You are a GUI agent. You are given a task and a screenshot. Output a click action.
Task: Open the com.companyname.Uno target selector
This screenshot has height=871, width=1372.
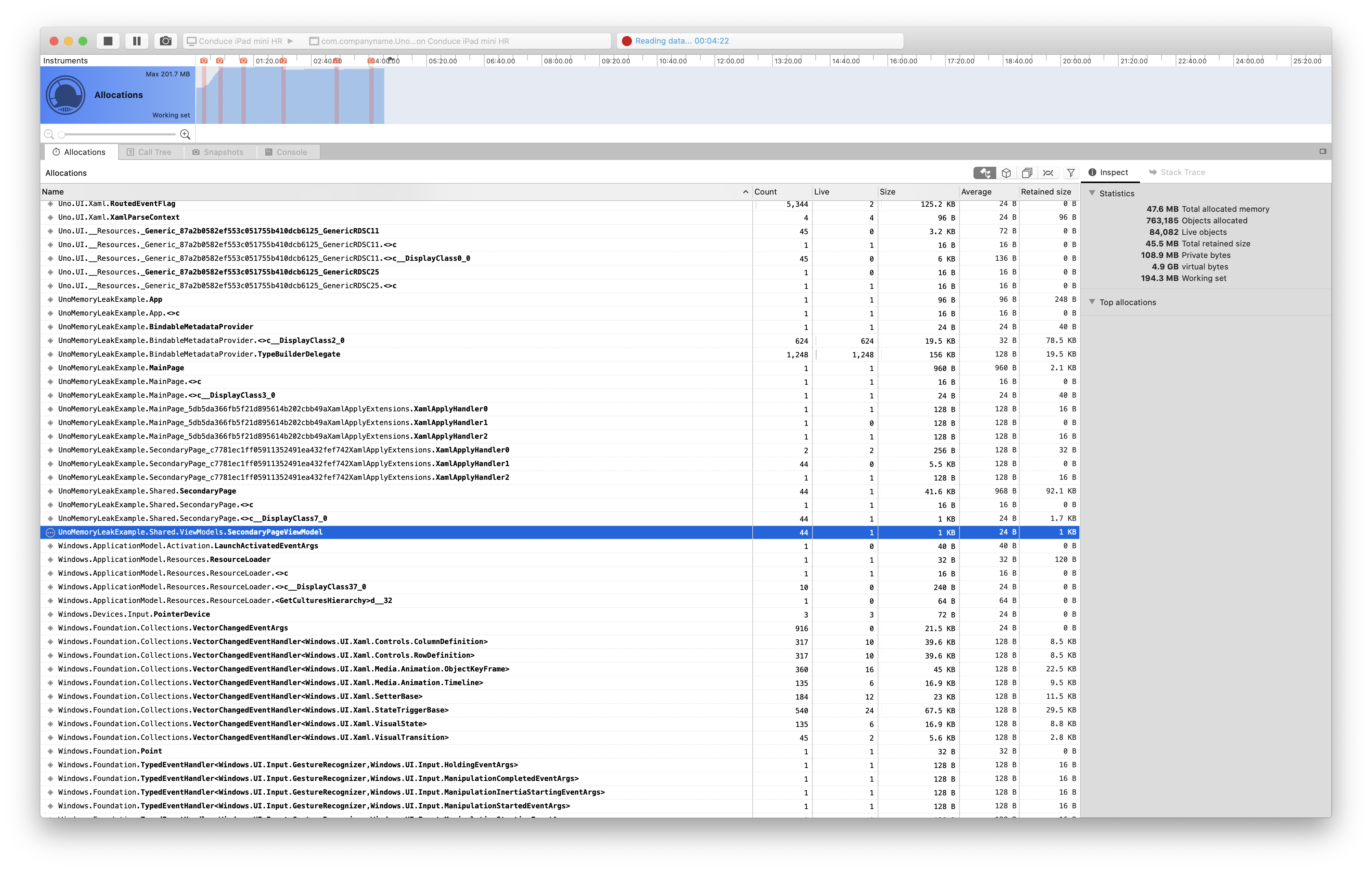pyautogui.click(x=409, y=41)
